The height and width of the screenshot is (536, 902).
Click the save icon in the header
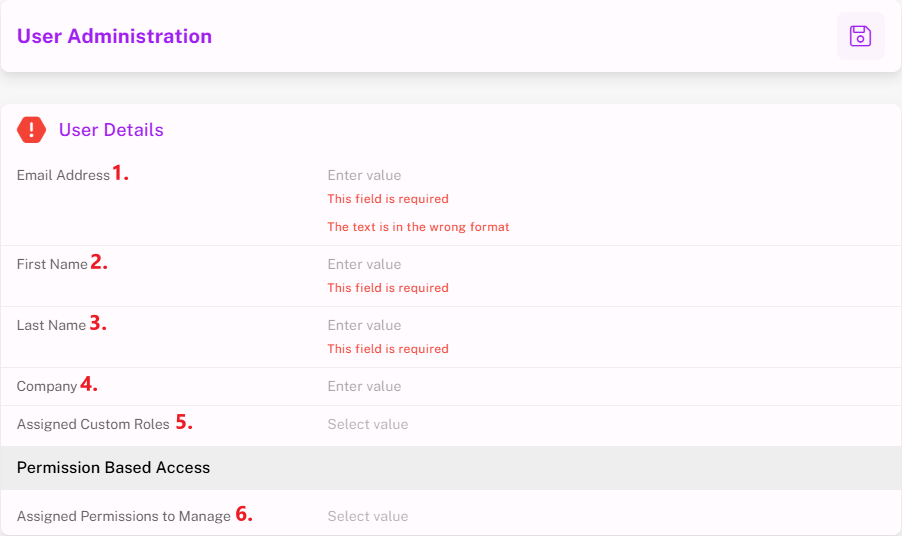[860, 36]
